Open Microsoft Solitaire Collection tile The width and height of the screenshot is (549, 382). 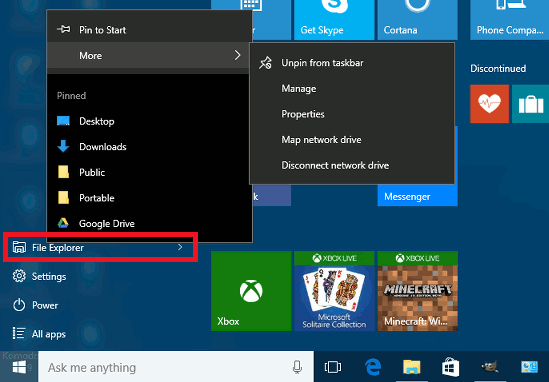334,291
